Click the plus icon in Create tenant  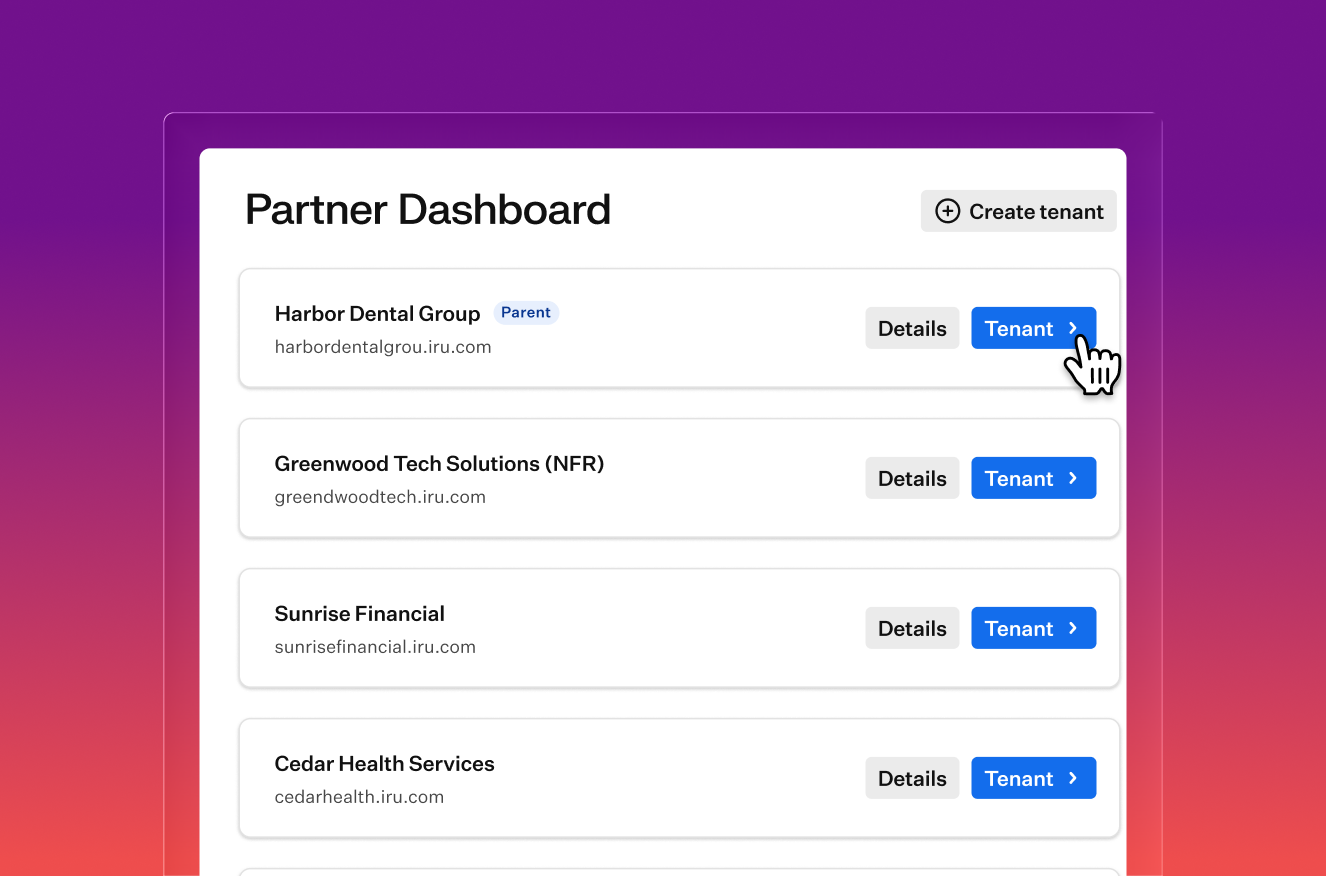click(x=946, y=211)
